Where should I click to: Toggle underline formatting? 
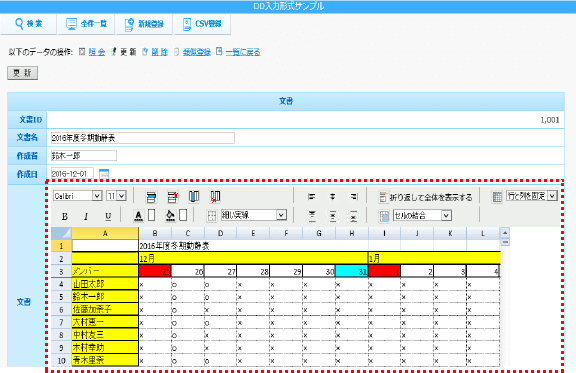tap(108, 216)
